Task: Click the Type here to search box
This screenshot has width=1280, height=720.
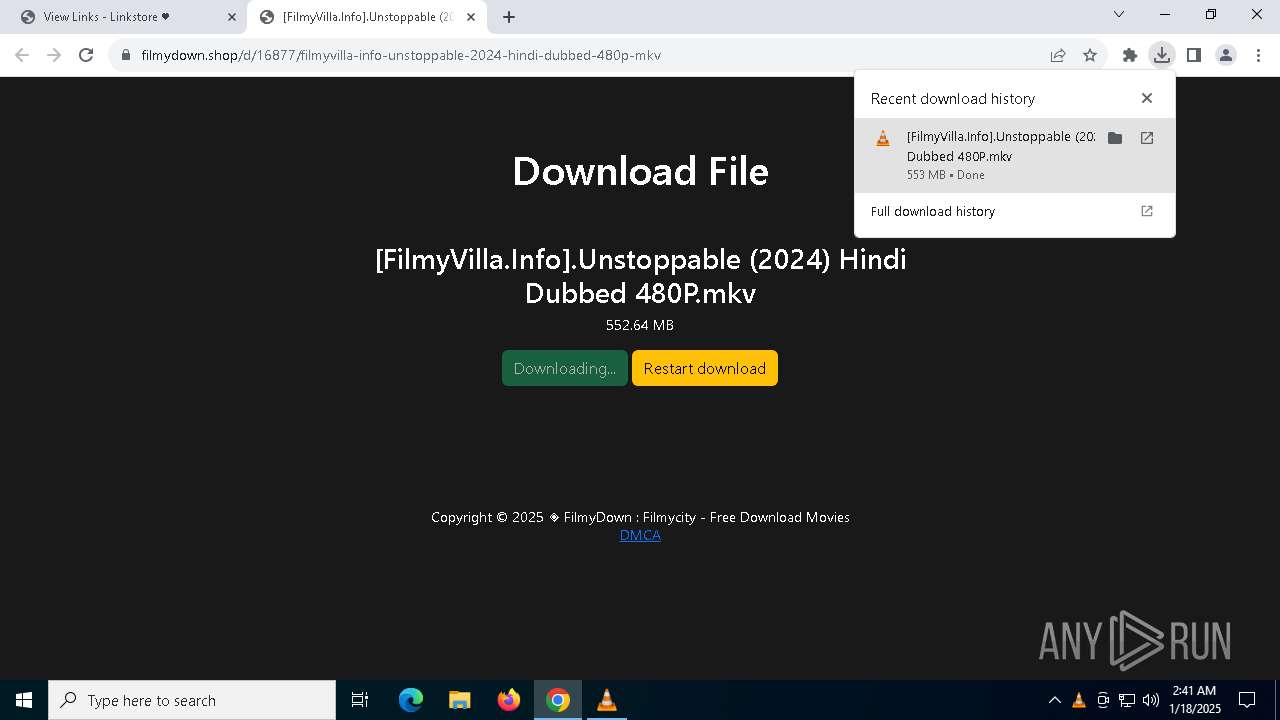Action: pos(192,700)
